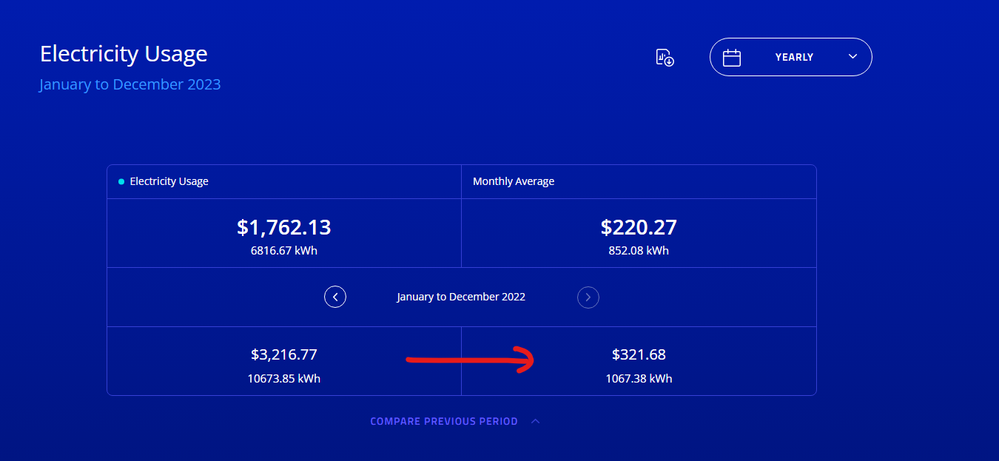Click the $1,762.13 total usage amount

(x=284, y=228)
